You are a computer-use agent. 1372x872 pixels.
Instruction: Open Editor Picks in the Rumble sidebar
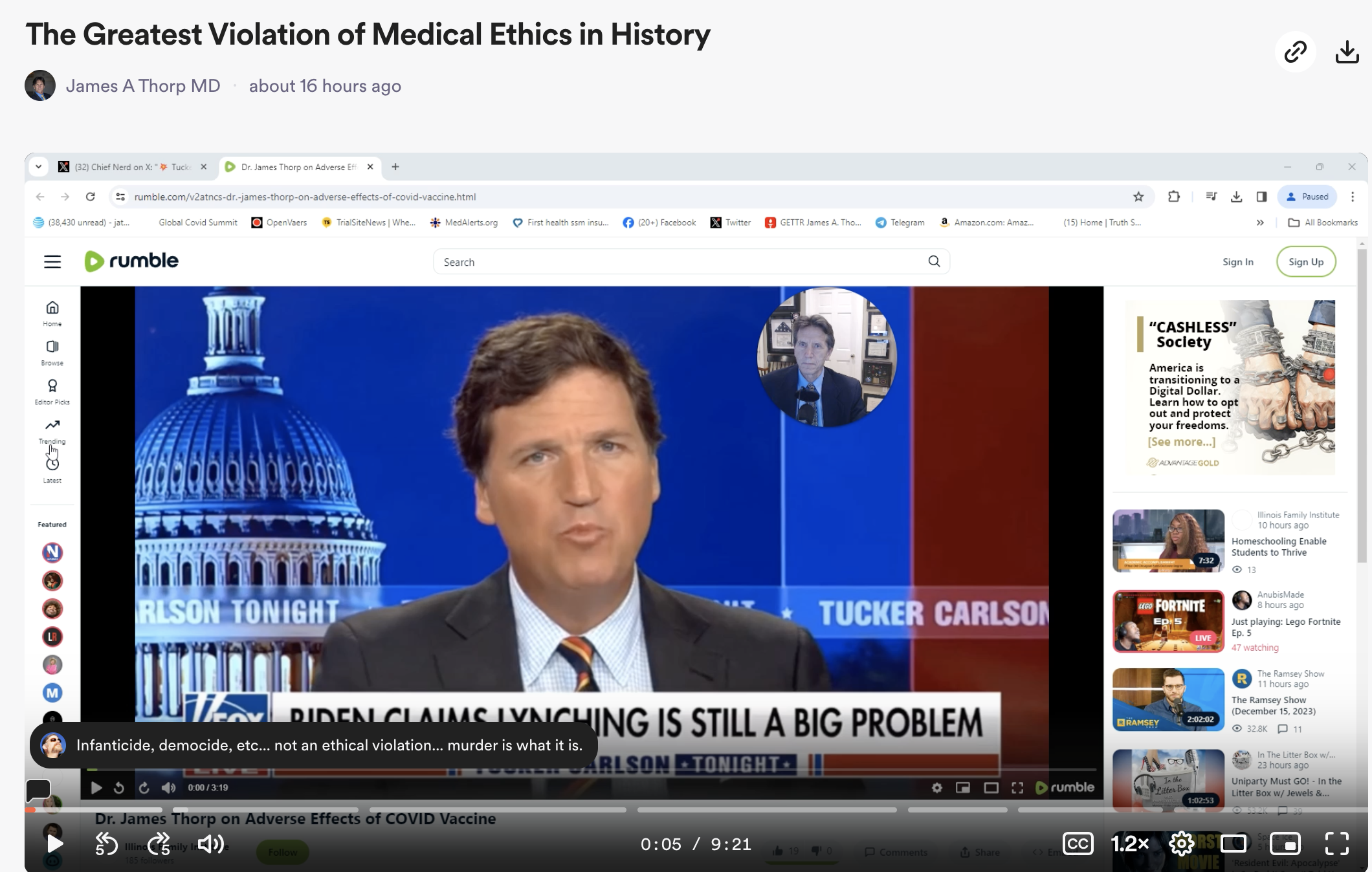[x=52, y=392]
